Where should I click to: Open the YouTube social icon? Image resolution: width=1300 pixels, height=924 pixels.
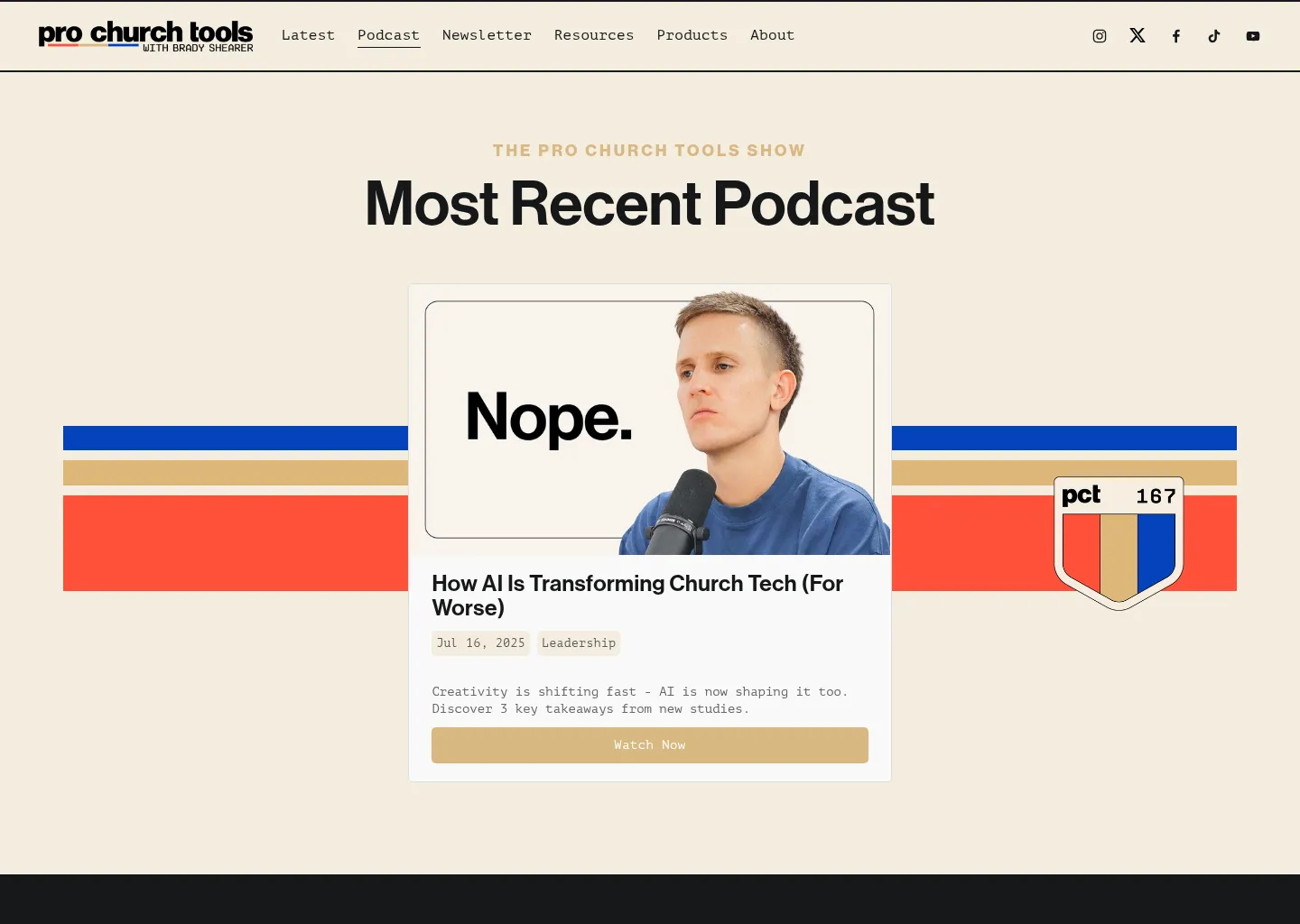click(x=1252, y=36)
